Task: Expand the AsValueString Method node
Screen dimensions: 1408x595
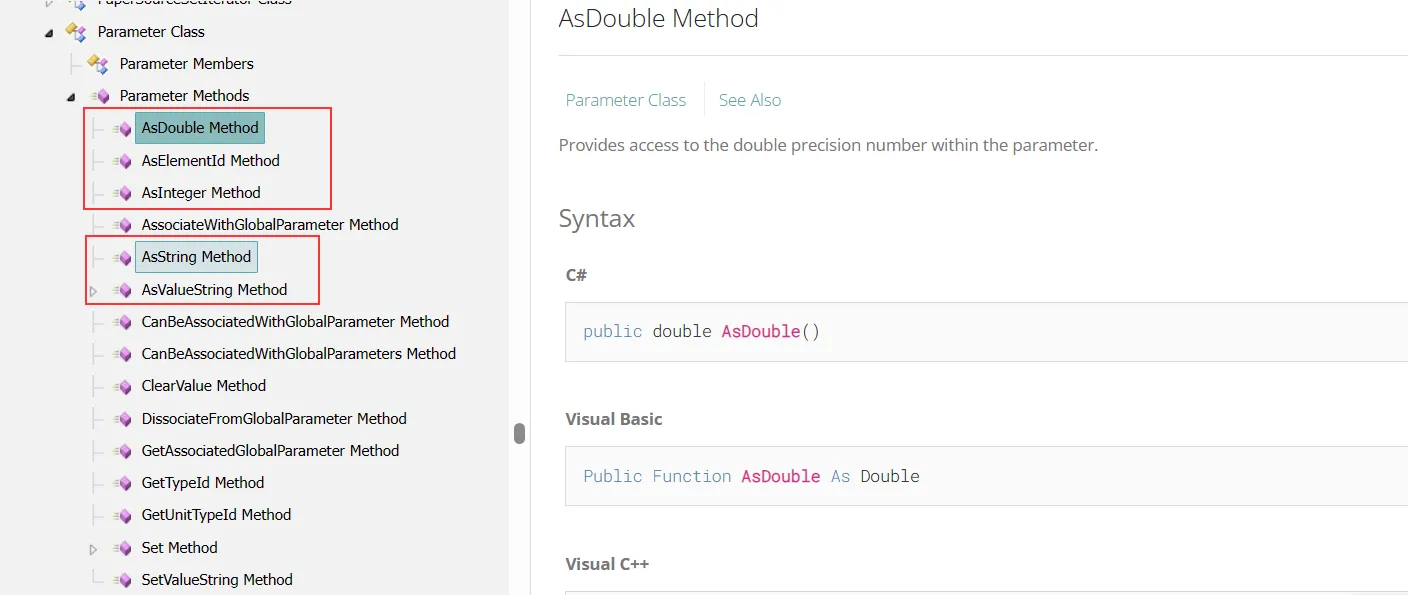Action: pyautogui.click(x=94, y=291)
